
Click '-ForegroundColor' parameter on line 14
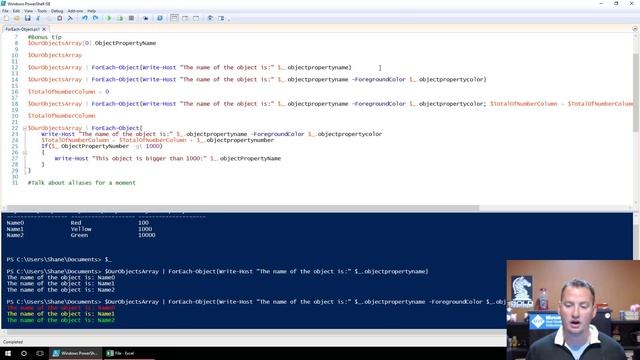(378, 80)
